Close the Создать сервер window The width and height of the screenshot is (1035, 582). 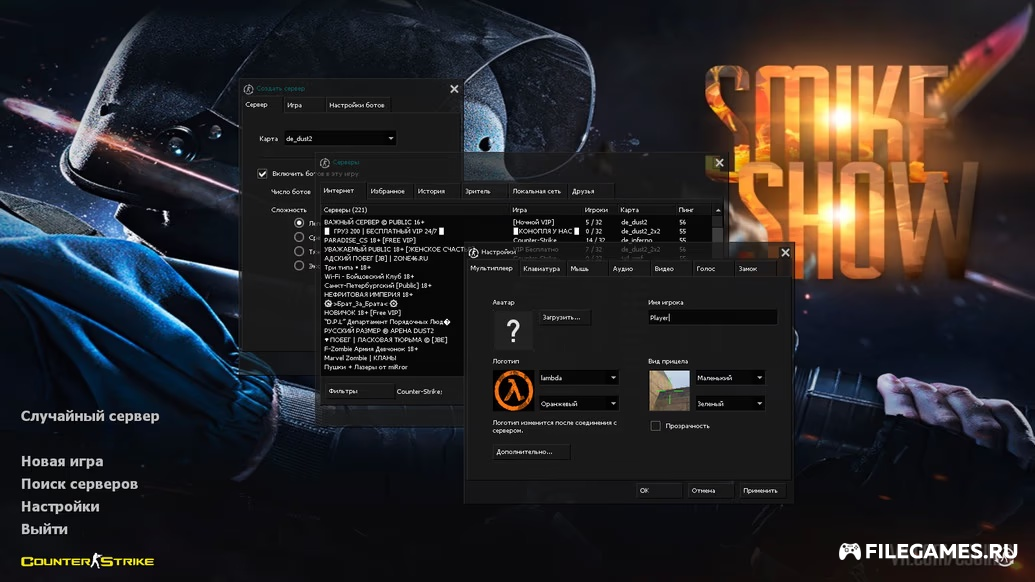pyautogui.click(x=454, y=89)
